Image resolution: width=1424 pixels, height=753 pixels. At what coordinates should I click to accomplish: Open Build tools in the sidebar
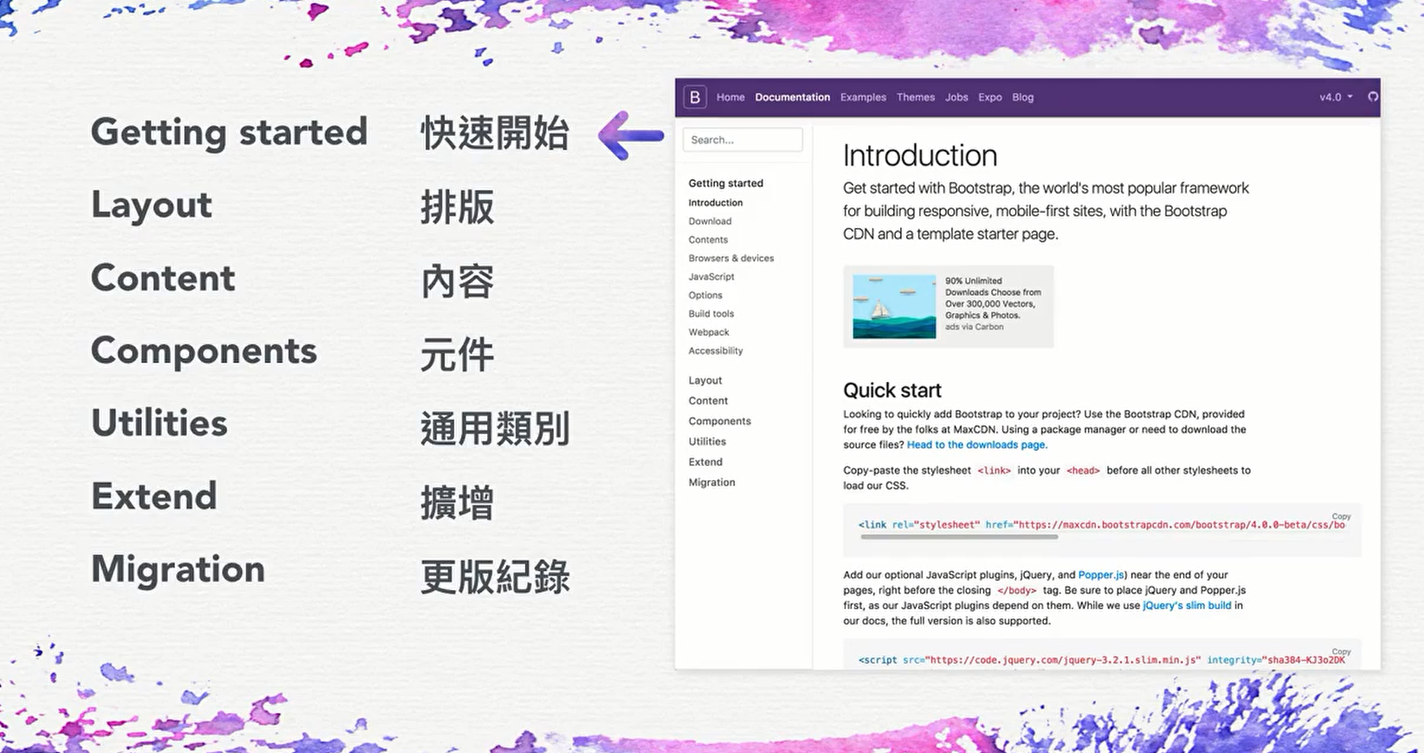point(711,314)
